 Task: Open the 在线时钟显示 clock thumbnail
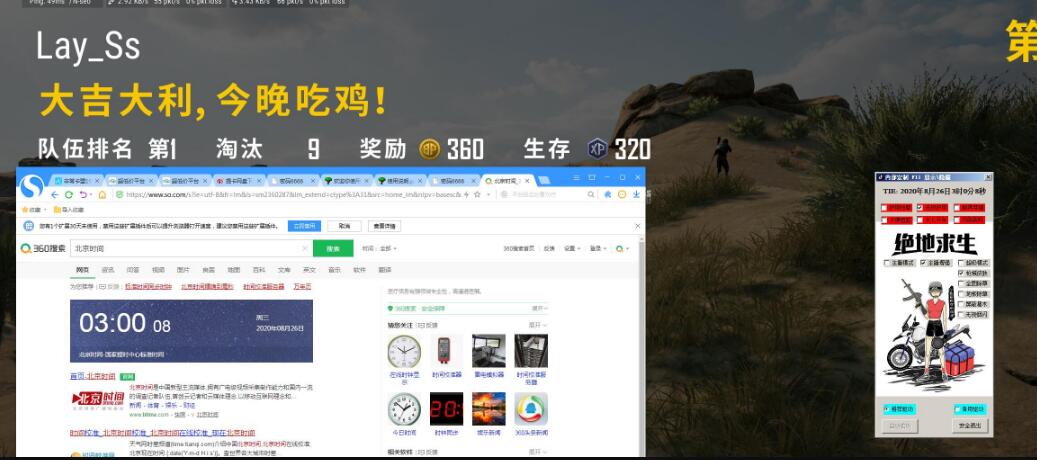(404, 352)
